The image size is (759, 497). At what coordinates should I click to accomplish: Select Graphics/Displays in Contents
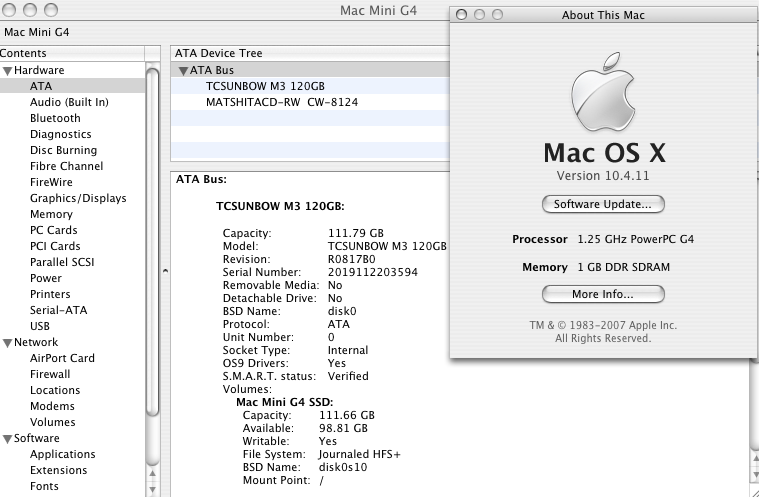pyautogui.click(x=78, y=198)
